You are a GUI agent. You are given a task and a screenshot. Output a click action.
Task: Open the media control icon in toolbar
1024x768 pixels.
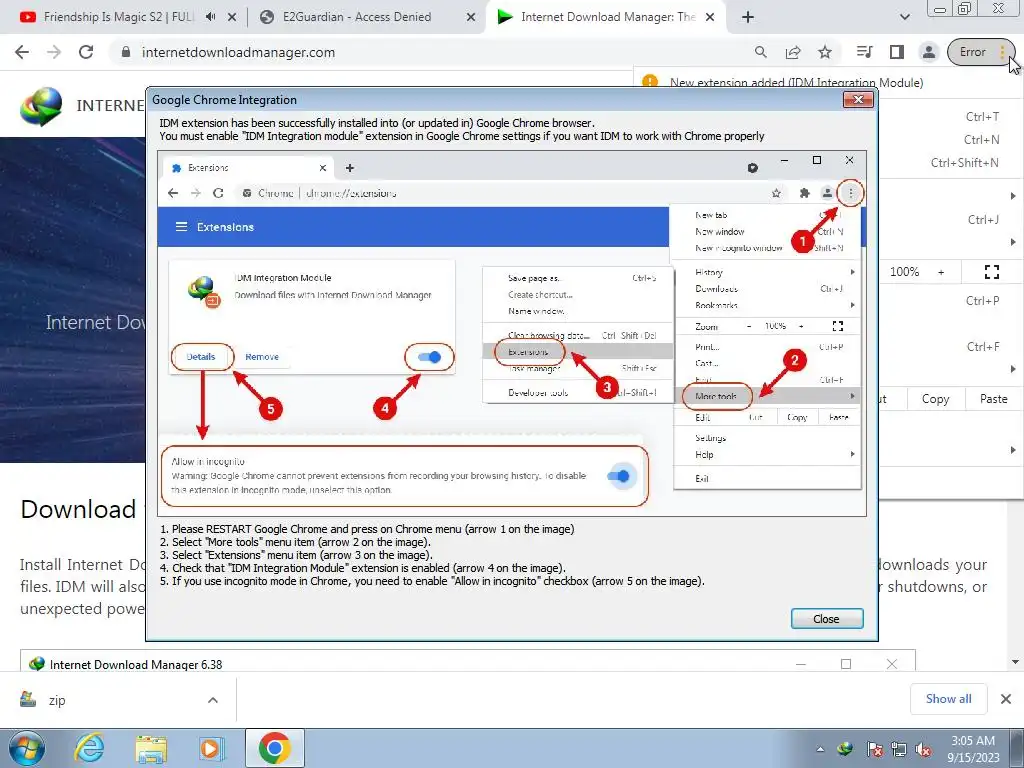point(865,52)
